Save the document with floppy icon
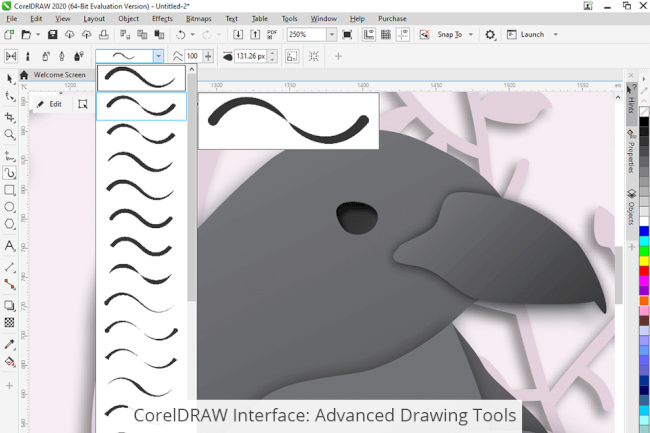 tap(52, 34)
